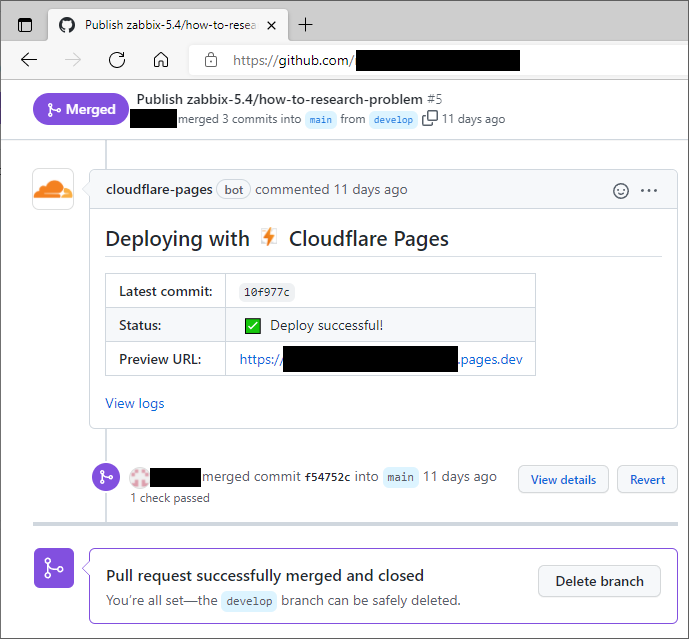The image size is (689, 639).
Task: Click the Latest commit: table label
Action: coord(166,291)
